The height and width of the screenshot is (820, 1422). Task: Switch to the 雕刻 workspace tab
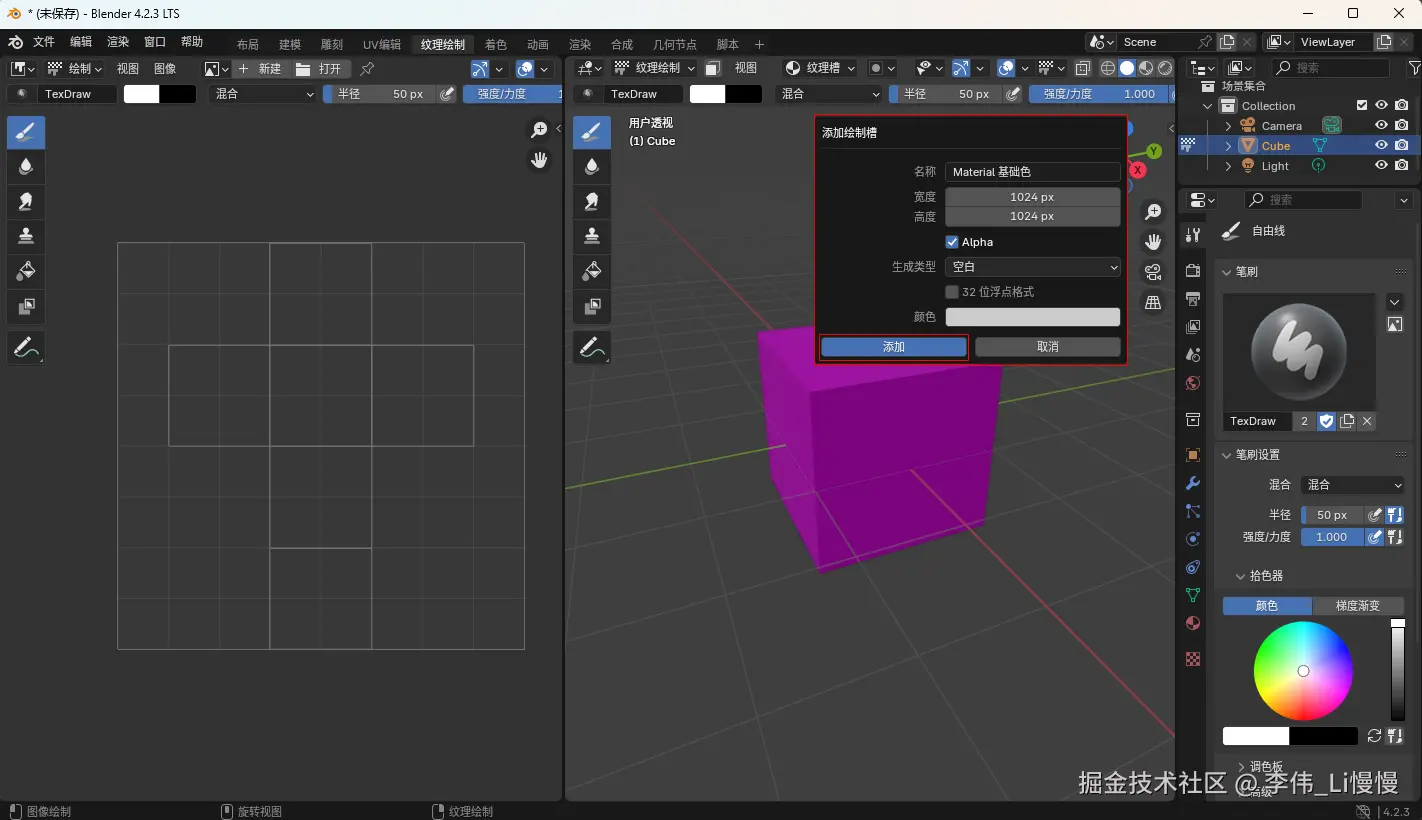[332, 44]
